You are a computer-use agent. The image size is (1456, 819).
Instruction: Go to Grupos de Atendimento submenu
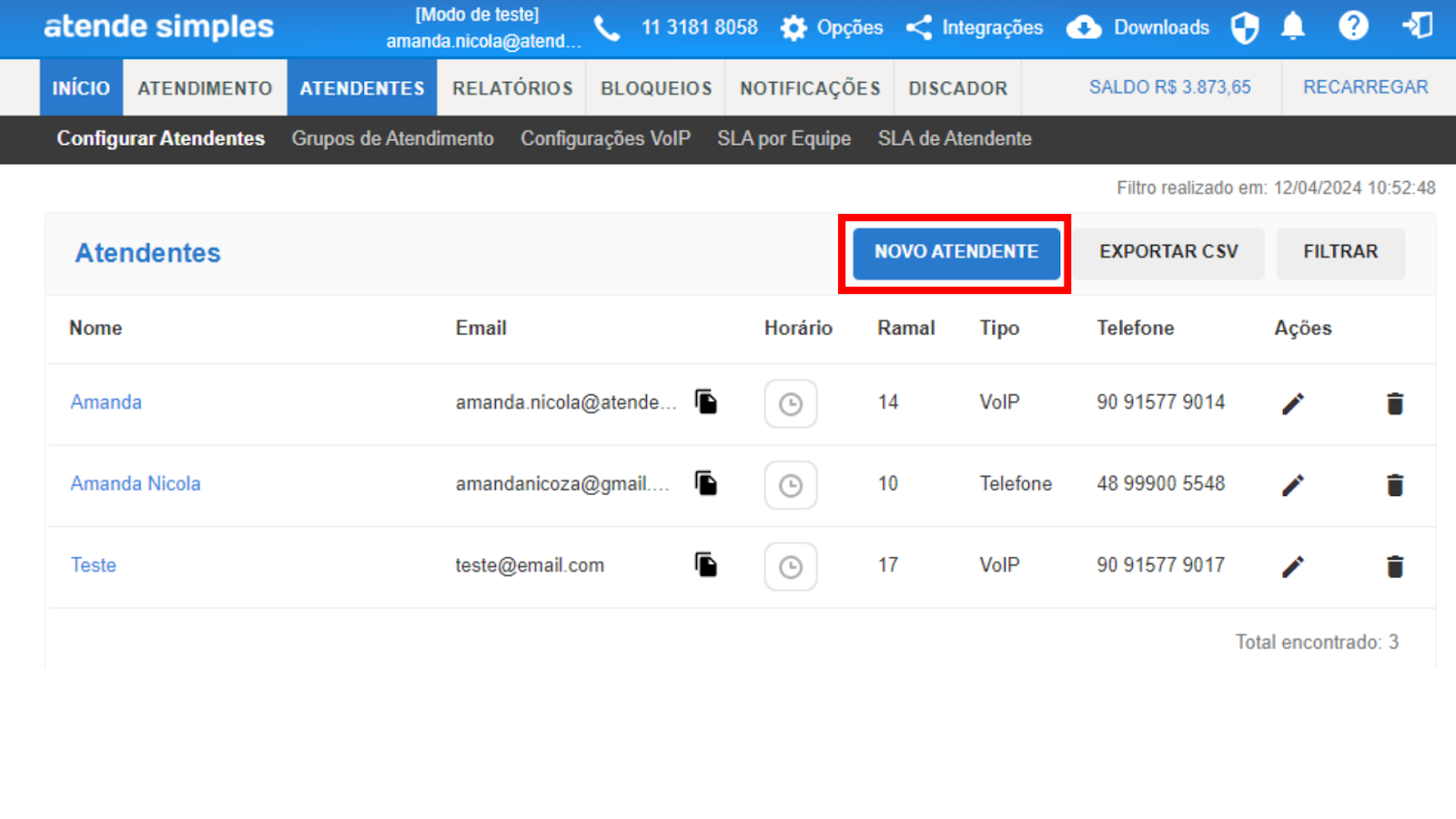392,138
